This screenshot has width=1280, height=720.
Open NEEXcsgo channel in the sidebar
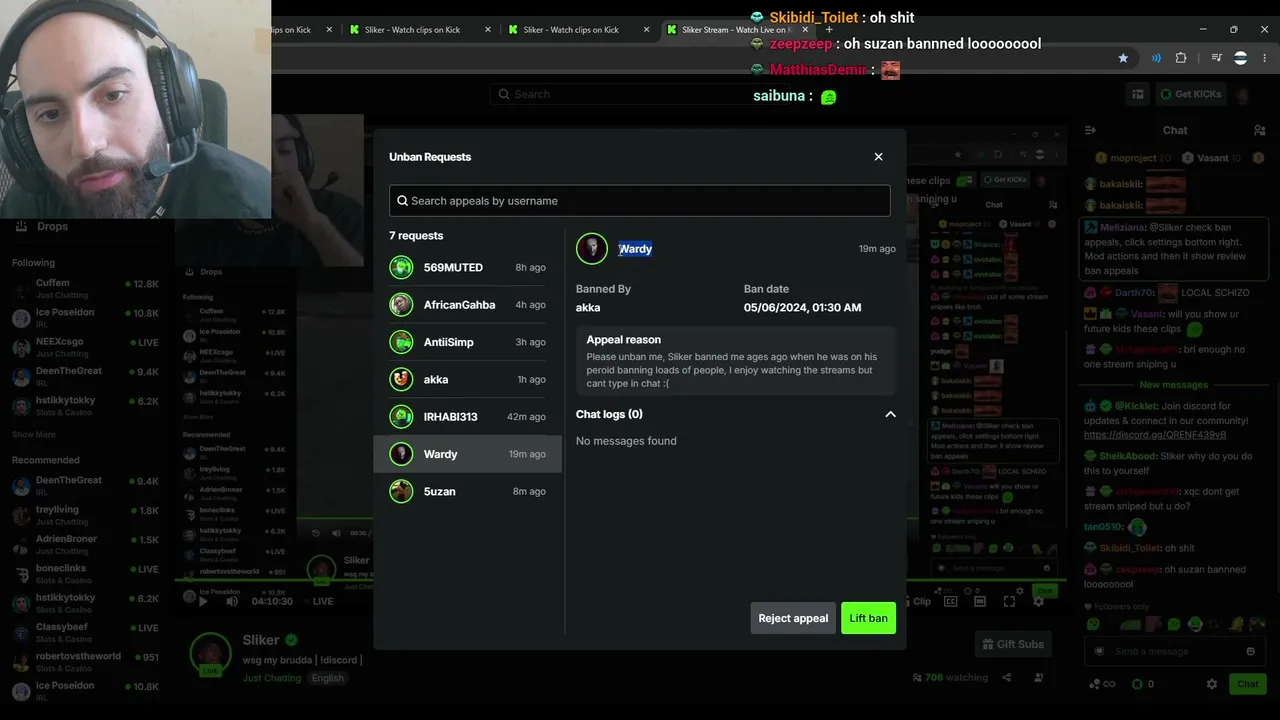click(85, 346)
